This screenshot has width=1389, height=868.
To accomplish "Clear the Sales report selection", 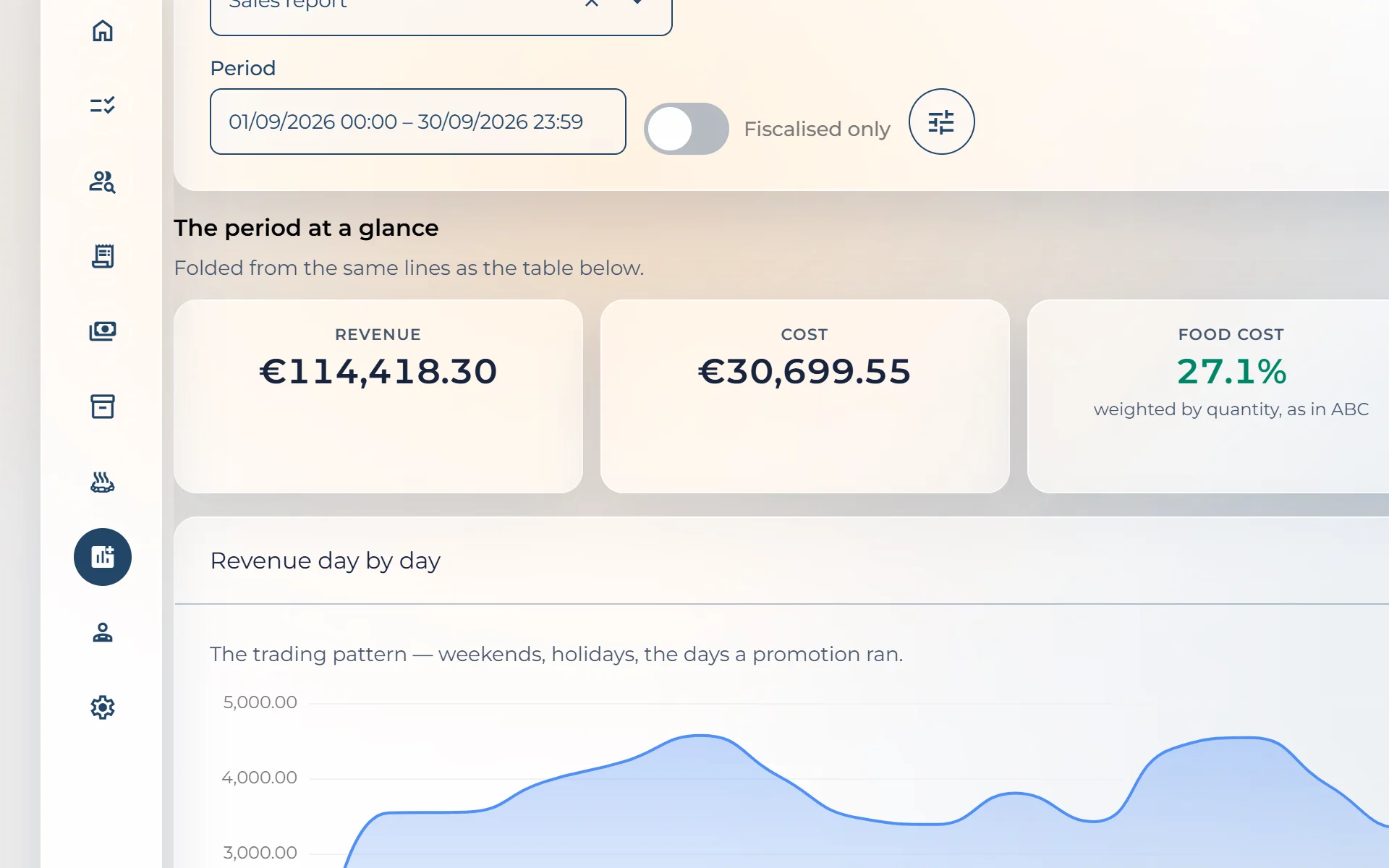I will [592, 3].
